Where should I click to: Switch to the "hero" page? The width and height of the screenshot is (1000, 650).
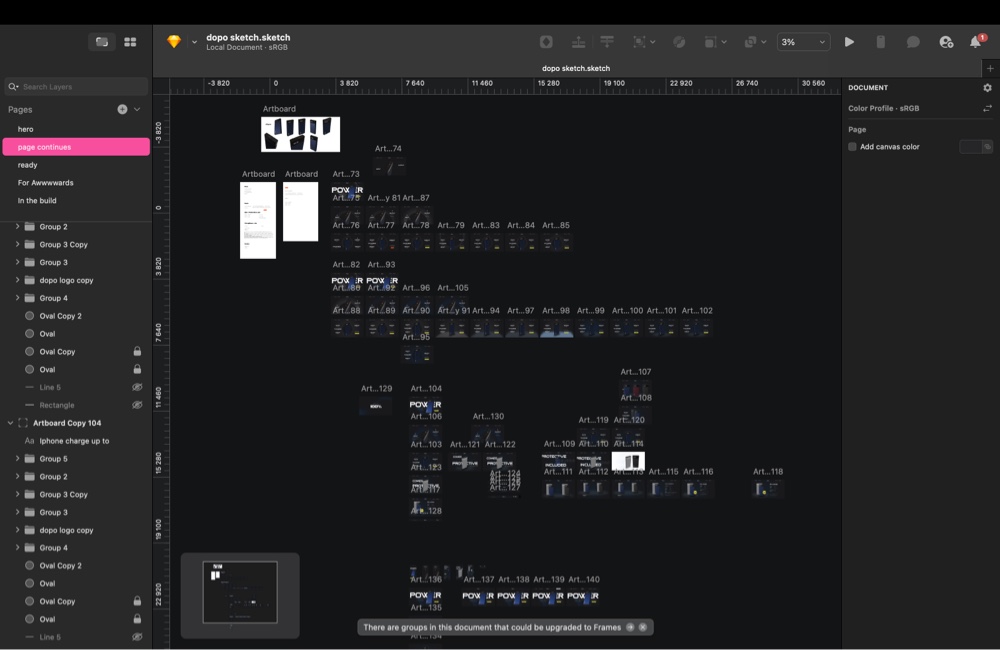(x=26, y=129)
